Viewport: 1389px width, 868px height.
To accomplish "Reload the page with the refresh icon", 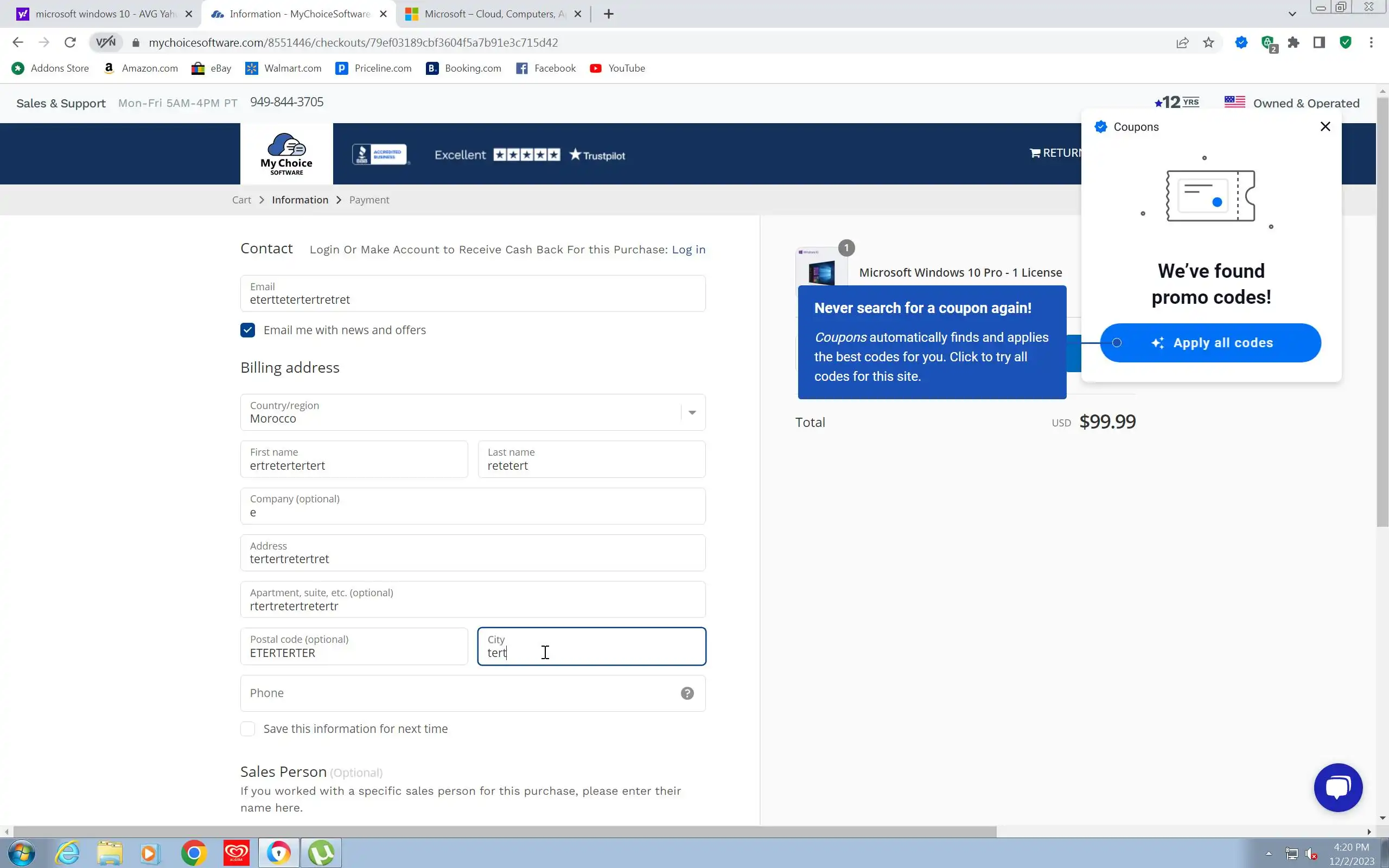I will 70,42.
